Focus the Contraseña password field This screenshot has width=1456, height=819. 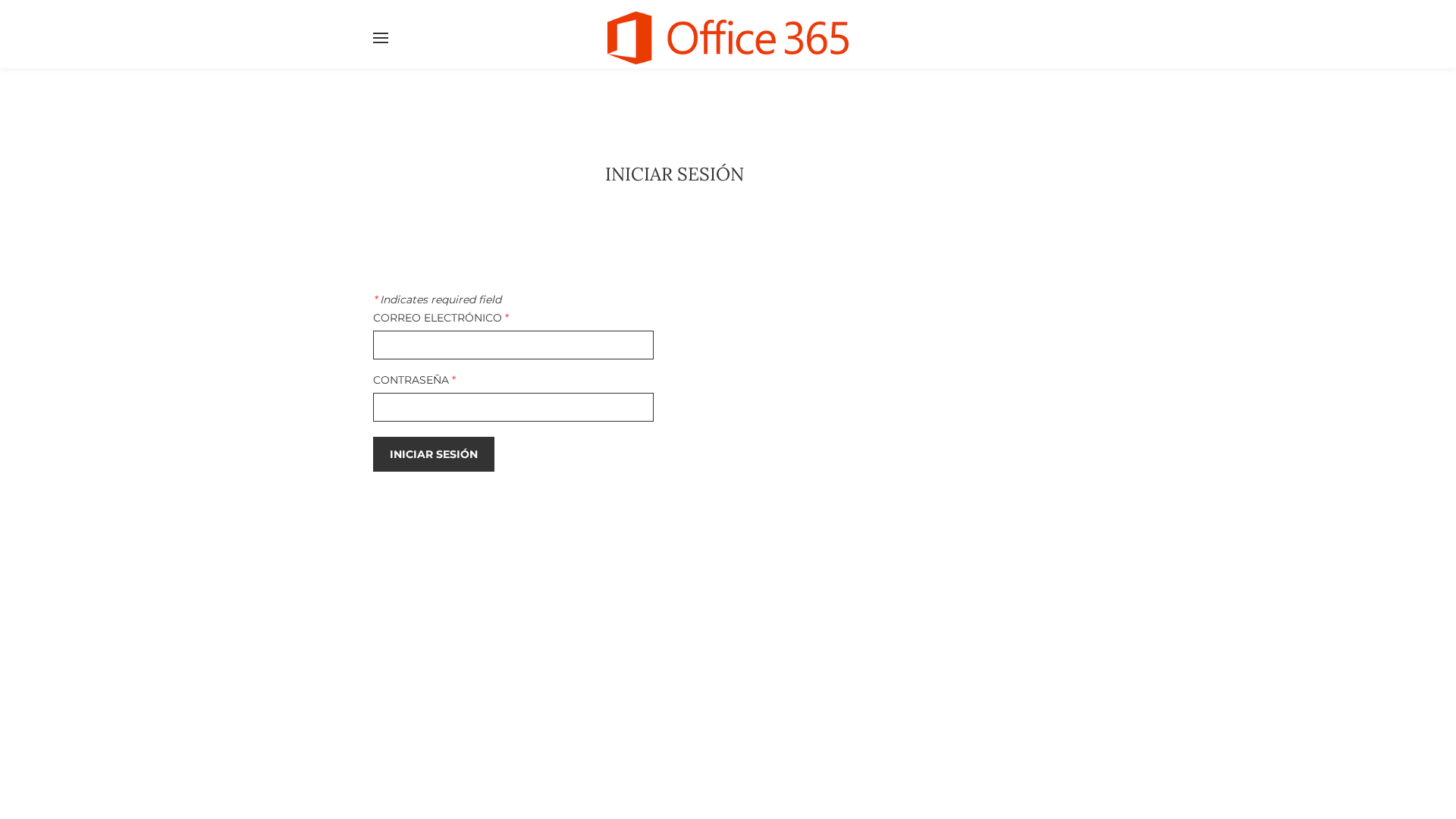click(x=513, y=407)
